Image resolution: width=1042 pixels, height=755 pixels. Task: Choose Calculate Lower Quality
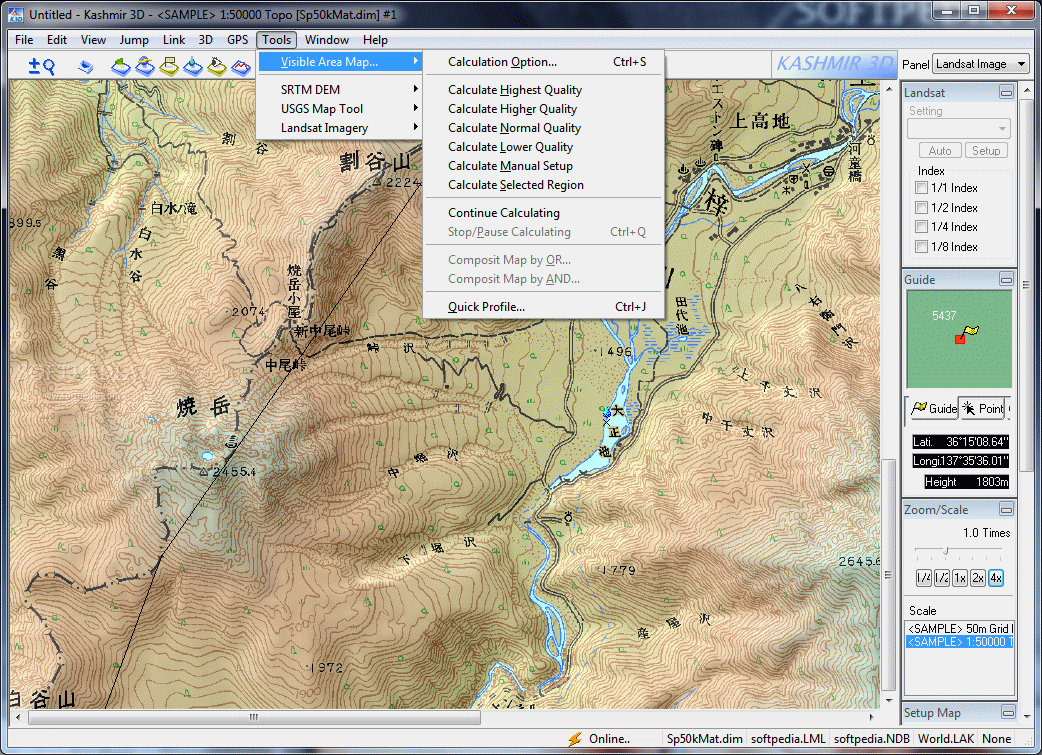pos(544,147)
